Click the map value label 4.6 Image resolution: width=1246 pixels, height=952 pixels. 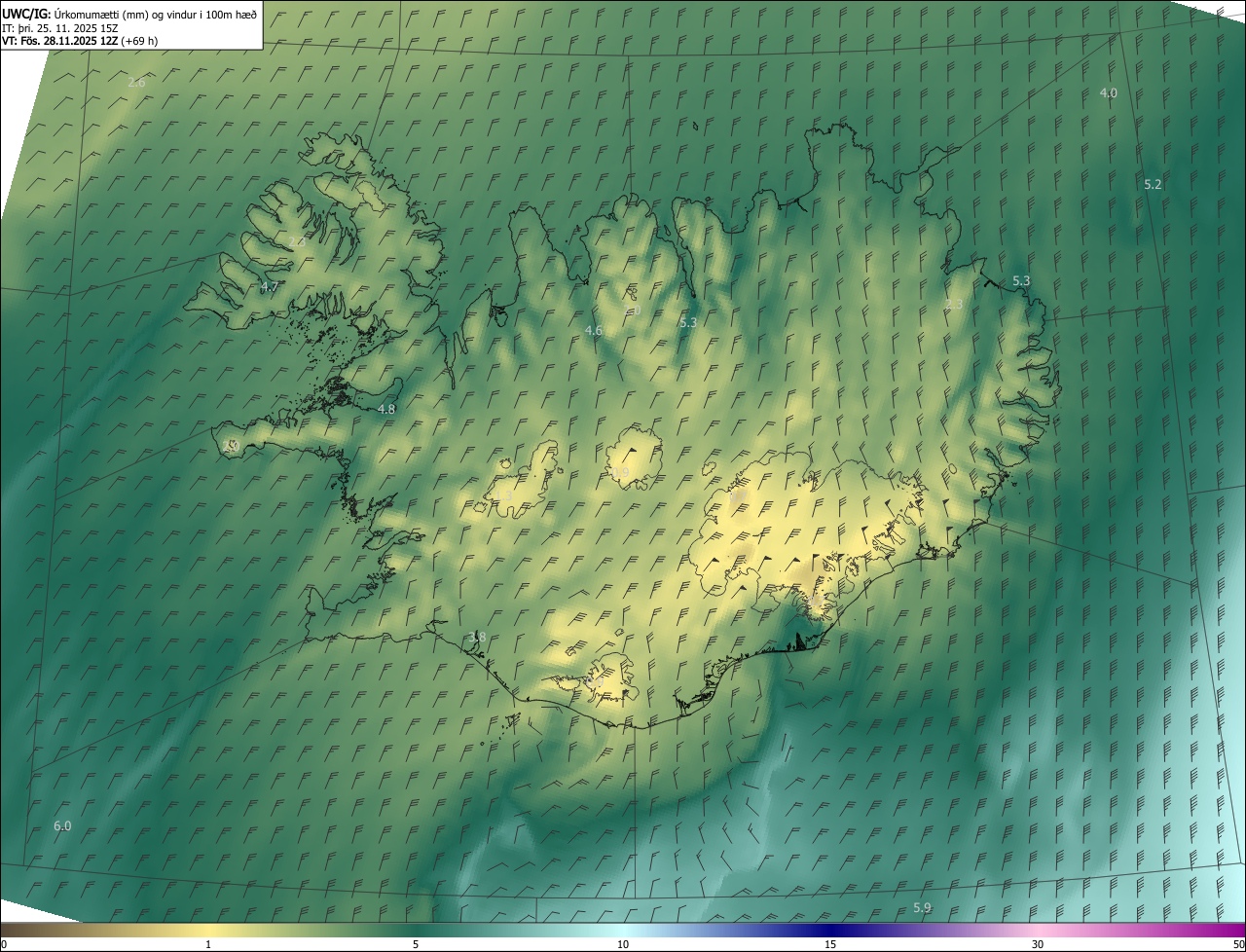click(x=594, y=331)
